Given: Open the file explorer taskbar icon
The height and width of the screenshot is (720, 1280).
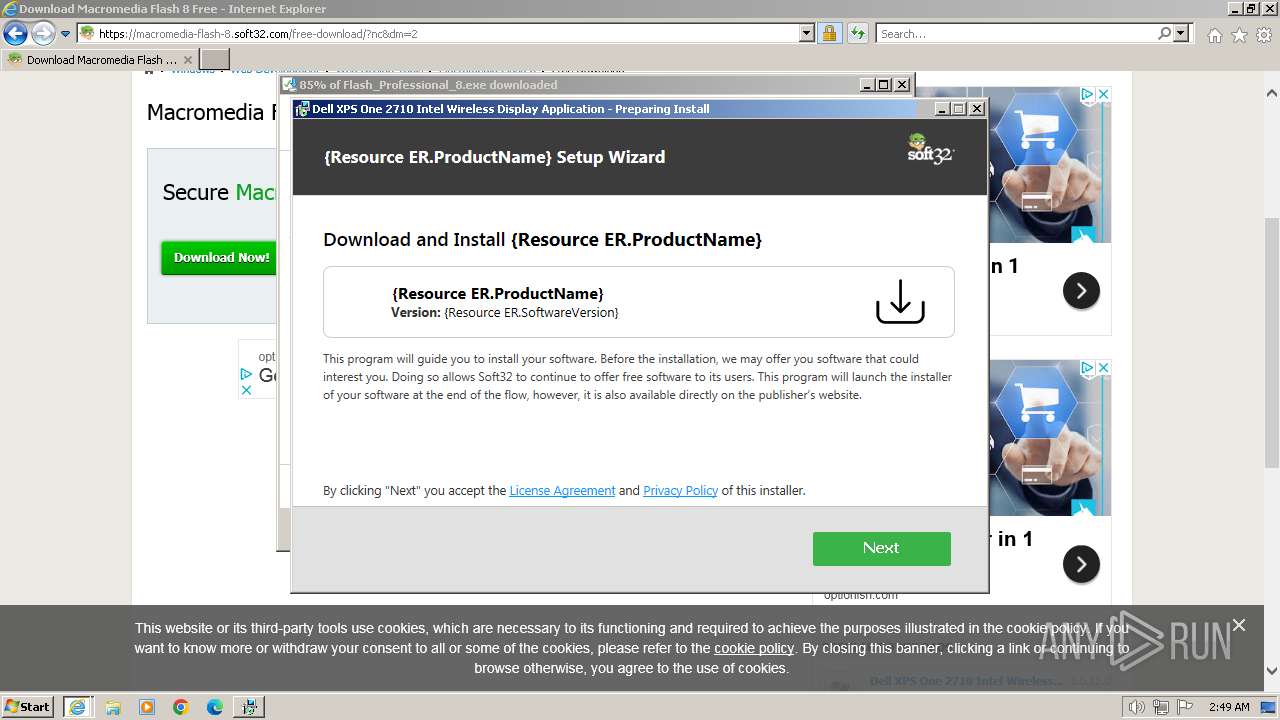Looking at the screenshot, I should point(113,706).
